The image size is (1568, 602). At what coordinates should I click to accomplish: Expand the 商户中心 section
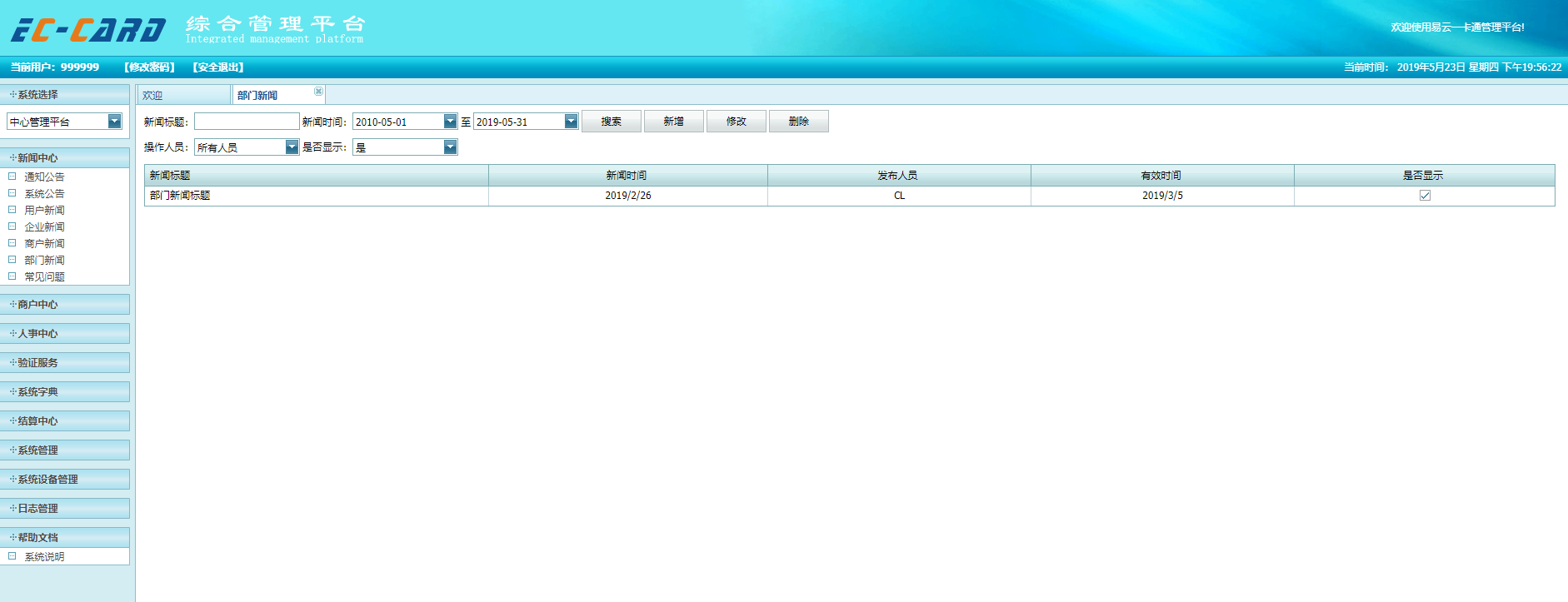click(65, 304)
